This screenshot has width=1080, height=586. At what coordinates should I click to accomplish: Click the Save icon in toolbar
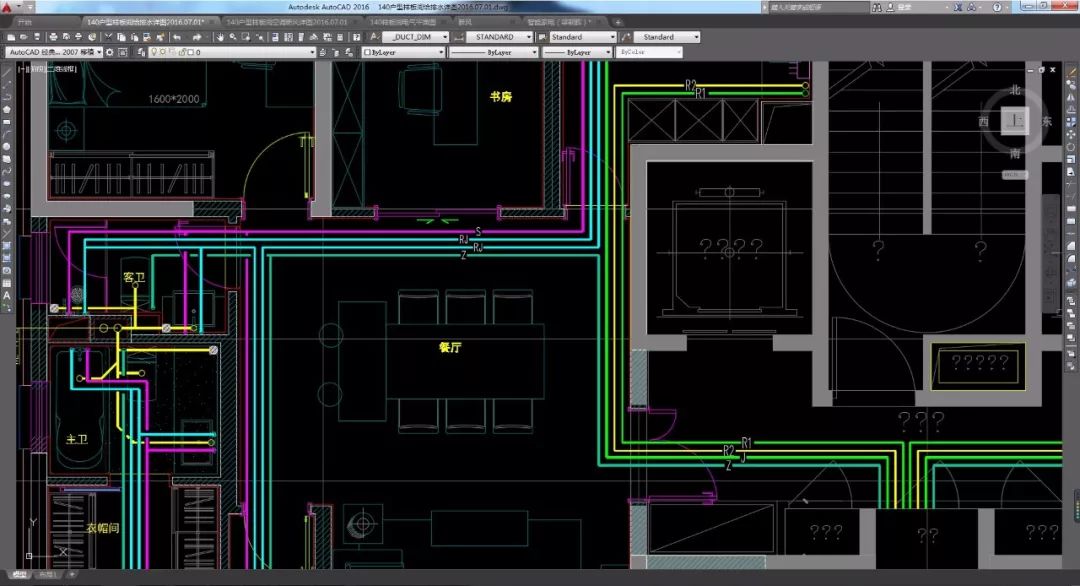(x=37, y=37)
